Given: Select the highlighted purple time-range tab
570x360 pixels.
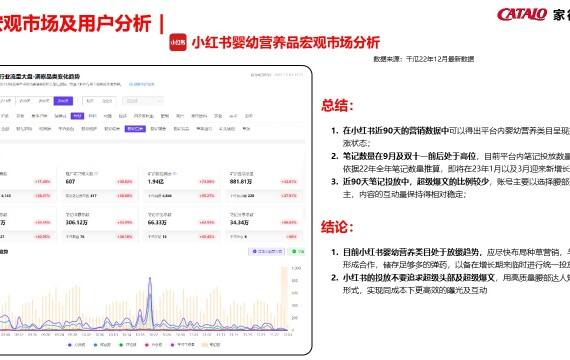Looking at the screenshot, I should coord(63,101).
